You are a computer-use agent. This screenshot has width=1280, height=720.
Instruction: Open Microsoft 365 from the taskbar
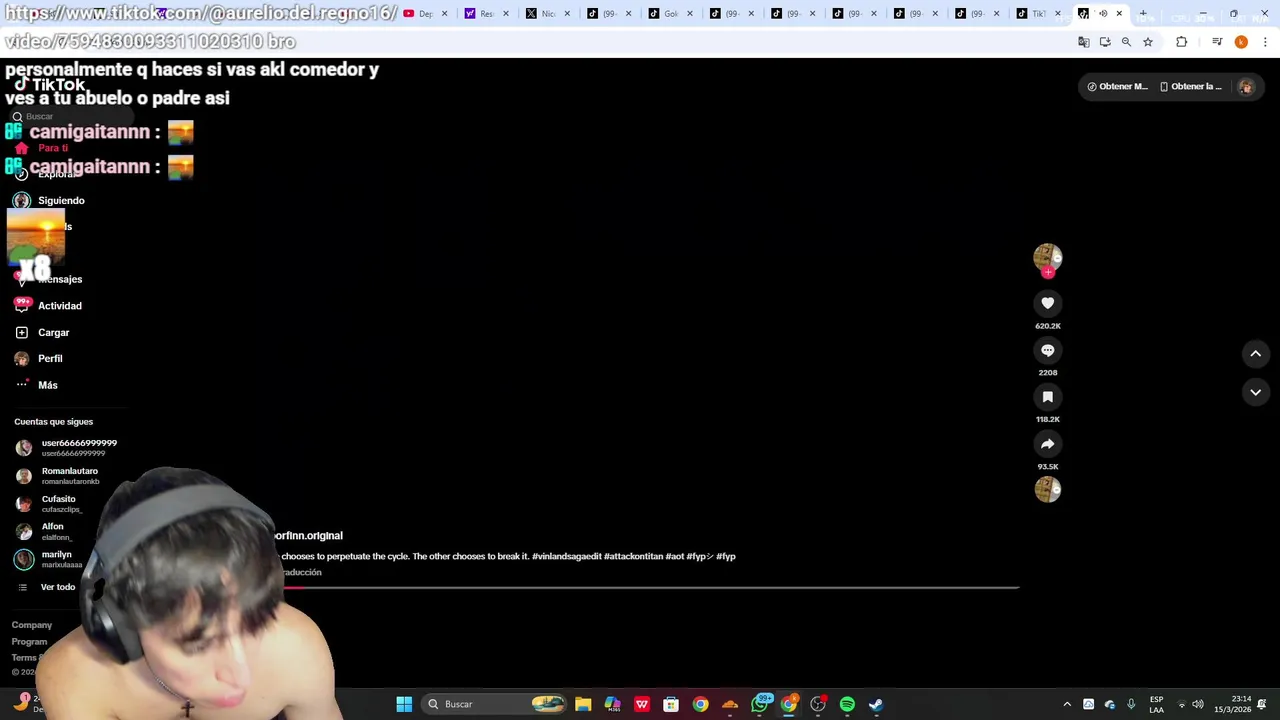click(x=612, y=704)
